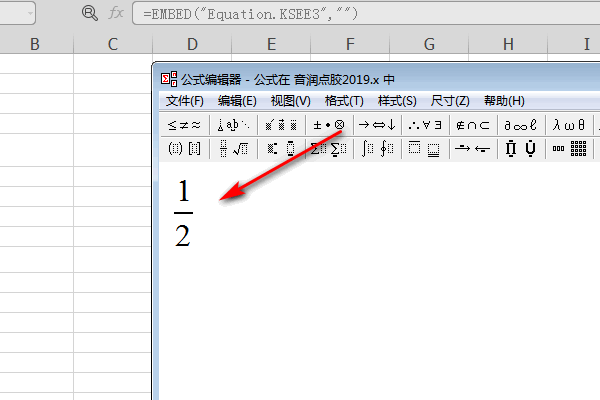The height and width of the screenshot is (400, 600).
Task: Open the subscript and superscript templates palette
Action: click(x=281, y=149)
